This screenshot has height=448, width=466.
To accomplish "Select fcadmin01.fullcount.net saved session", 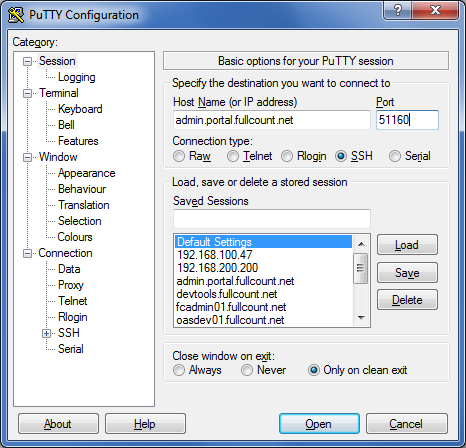I will (x=263, y=307).
